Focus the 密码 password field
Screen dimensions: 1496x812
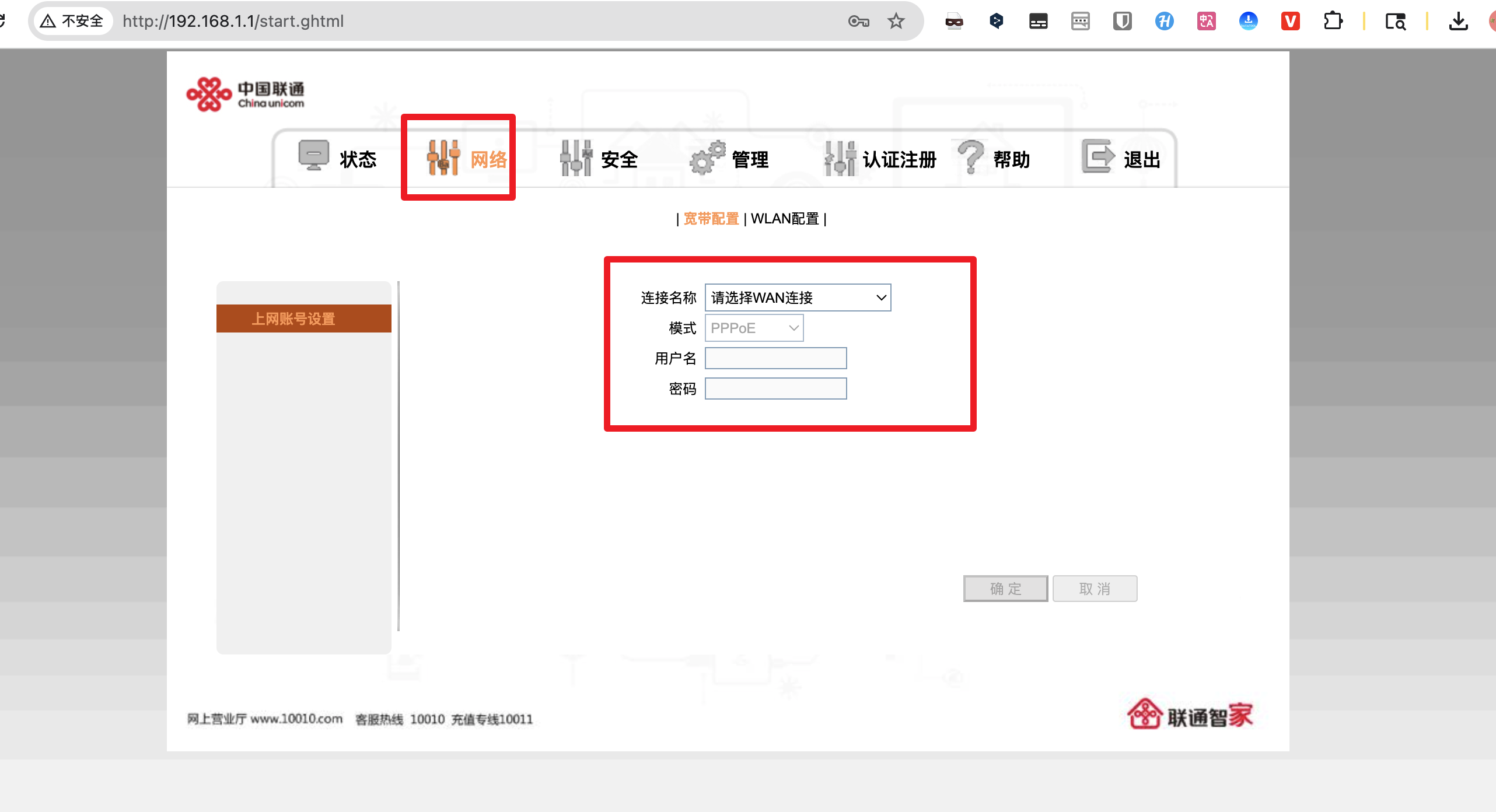[775, 388]
